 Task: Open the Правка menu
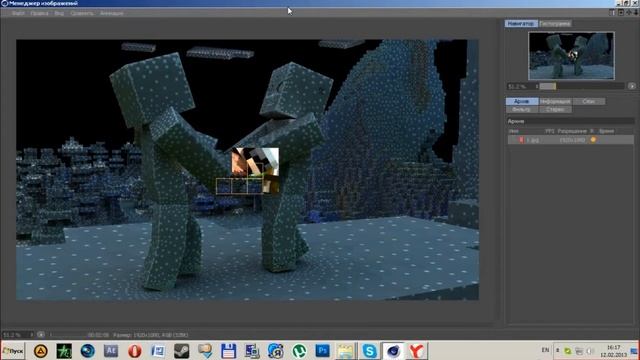[39, 13]
